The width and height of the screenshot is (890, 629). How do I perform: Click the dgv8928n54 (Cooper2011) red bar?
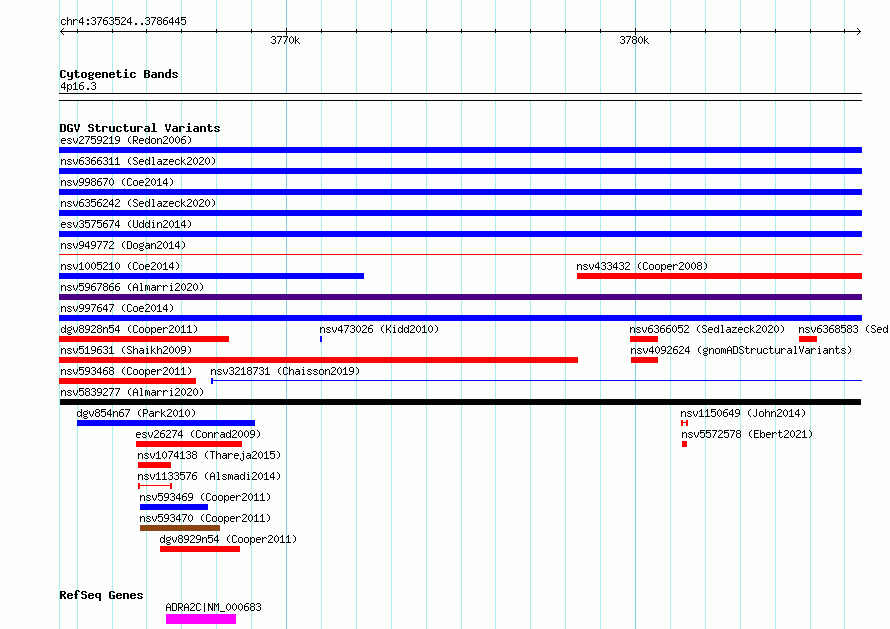144,339
